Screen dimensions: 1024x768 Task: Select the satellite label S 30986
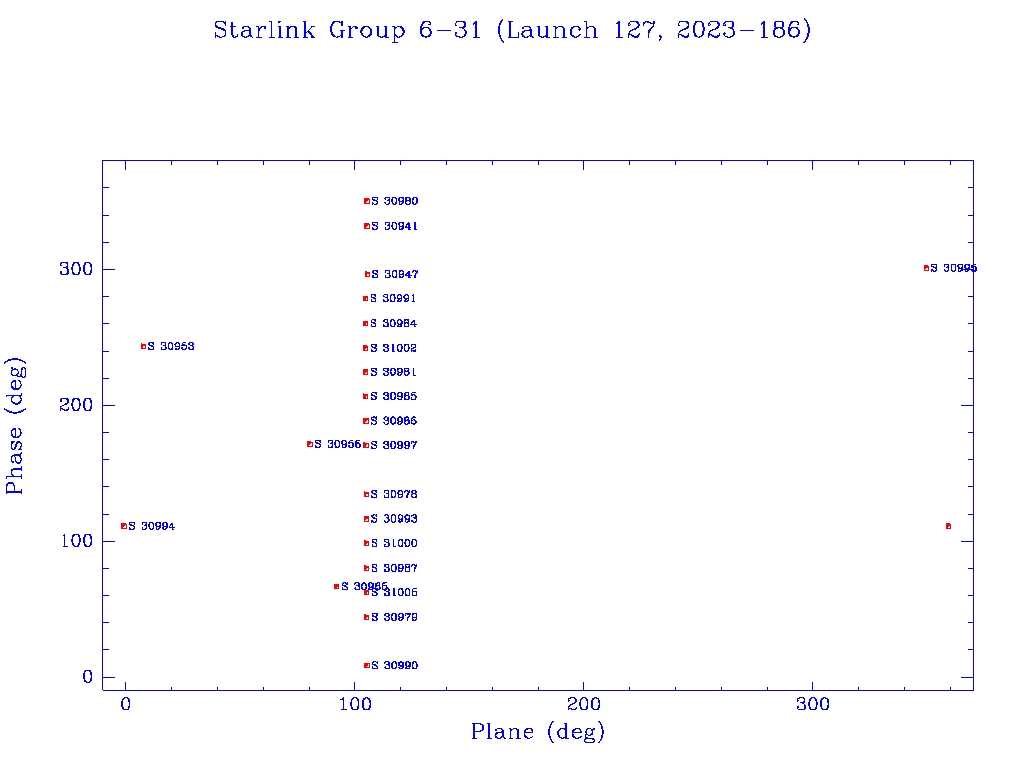coord(393,421)
